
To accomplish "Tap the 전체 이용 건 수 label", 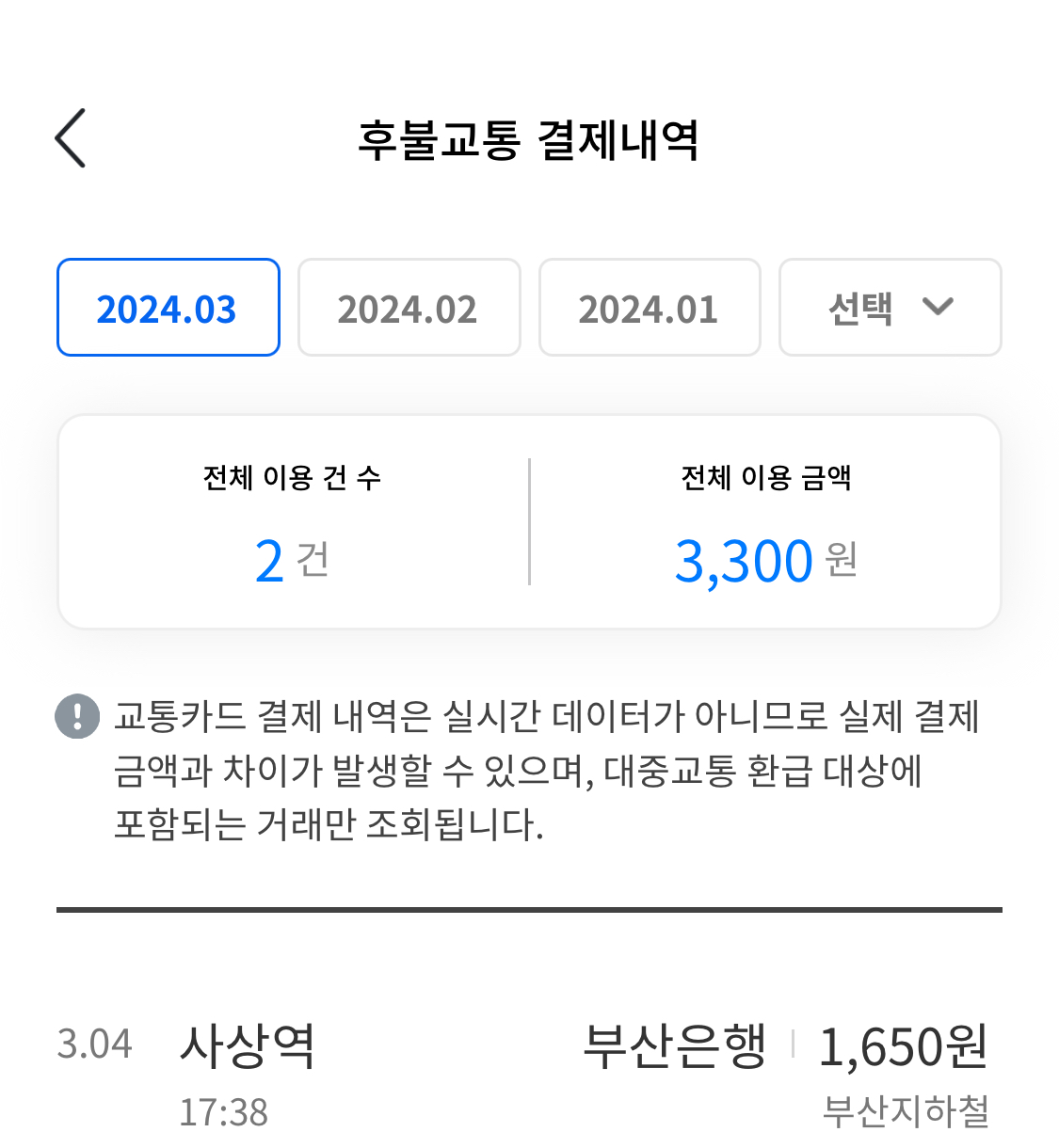I will (293, 478).
